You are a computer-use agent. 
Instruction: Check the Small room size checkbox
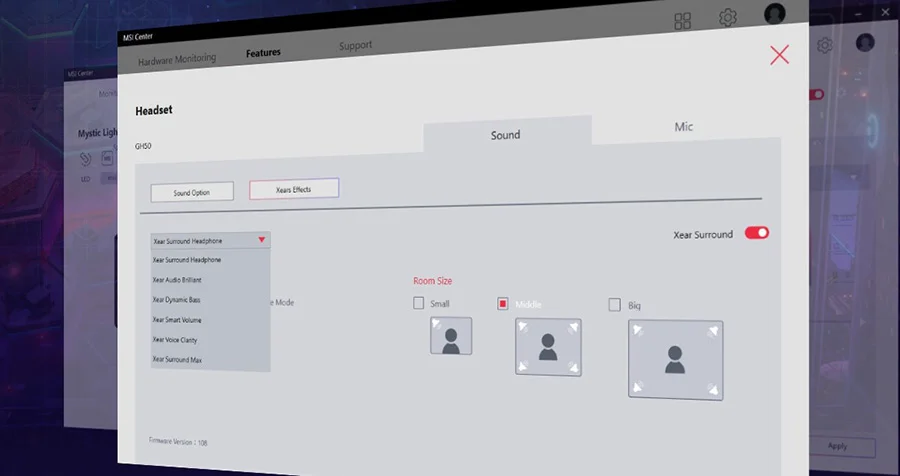tap(418, 303)
